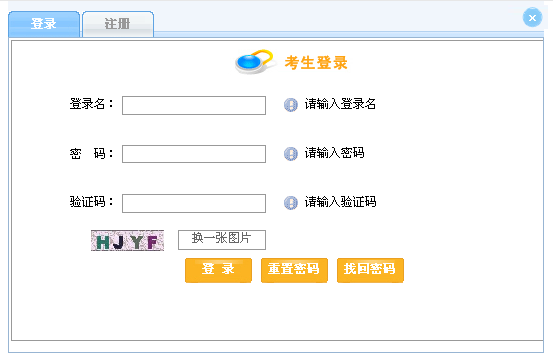Screen dimensions: 553x364
Task: Click the HJYF captcha image
Action: click(x=127, y=241)
